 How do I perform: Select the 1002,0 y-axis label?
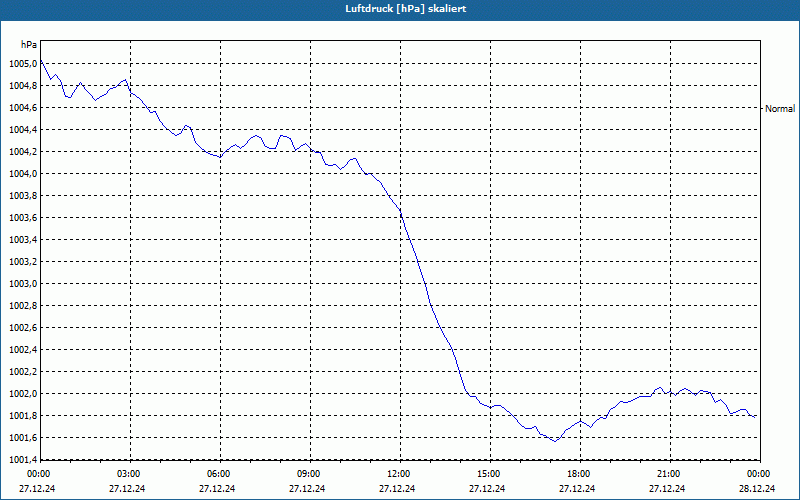click(23, 393)
